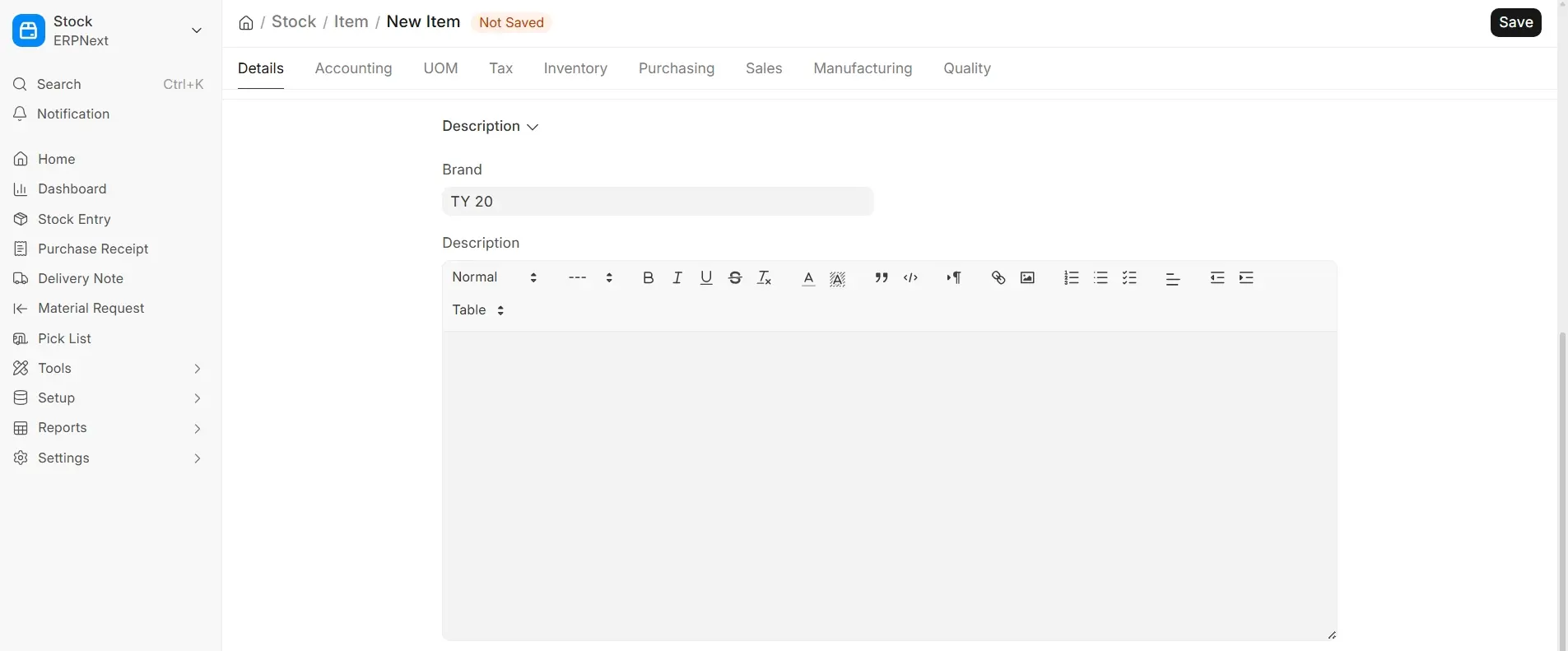1568x651 pixels.
Task: Create a checklist in the description
Action: [1129, 278]
